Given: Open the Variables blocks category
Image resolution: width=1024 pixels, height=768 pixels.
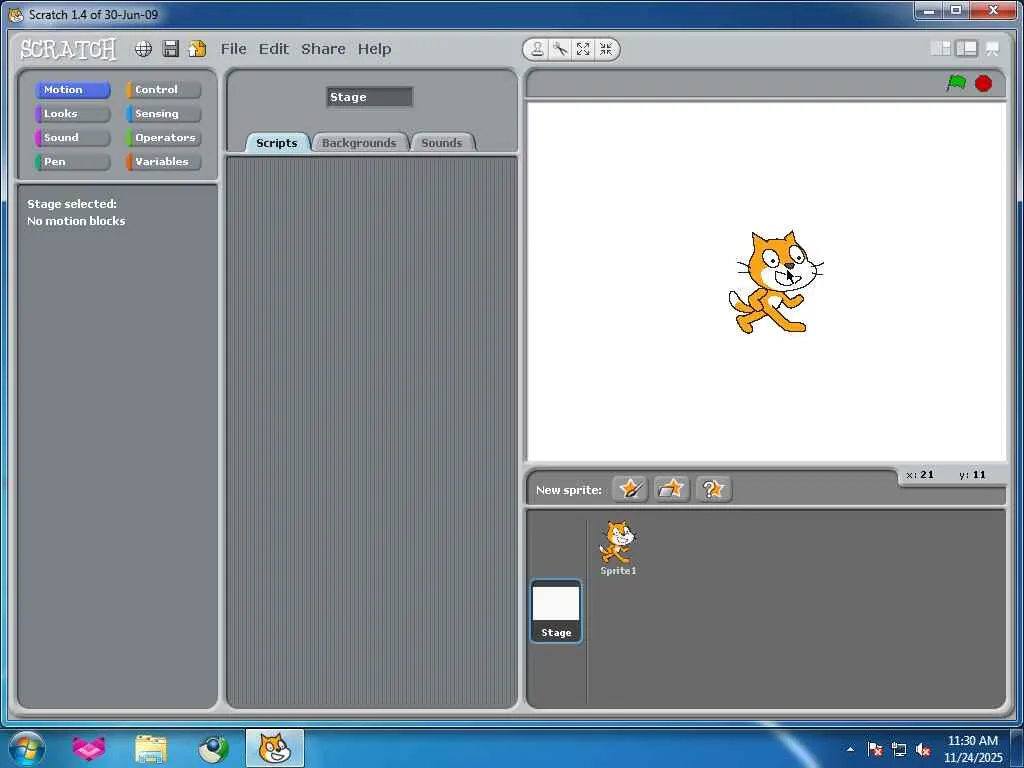Looking at the screenshot, I should pyautogui.click(x=164, y=162).
